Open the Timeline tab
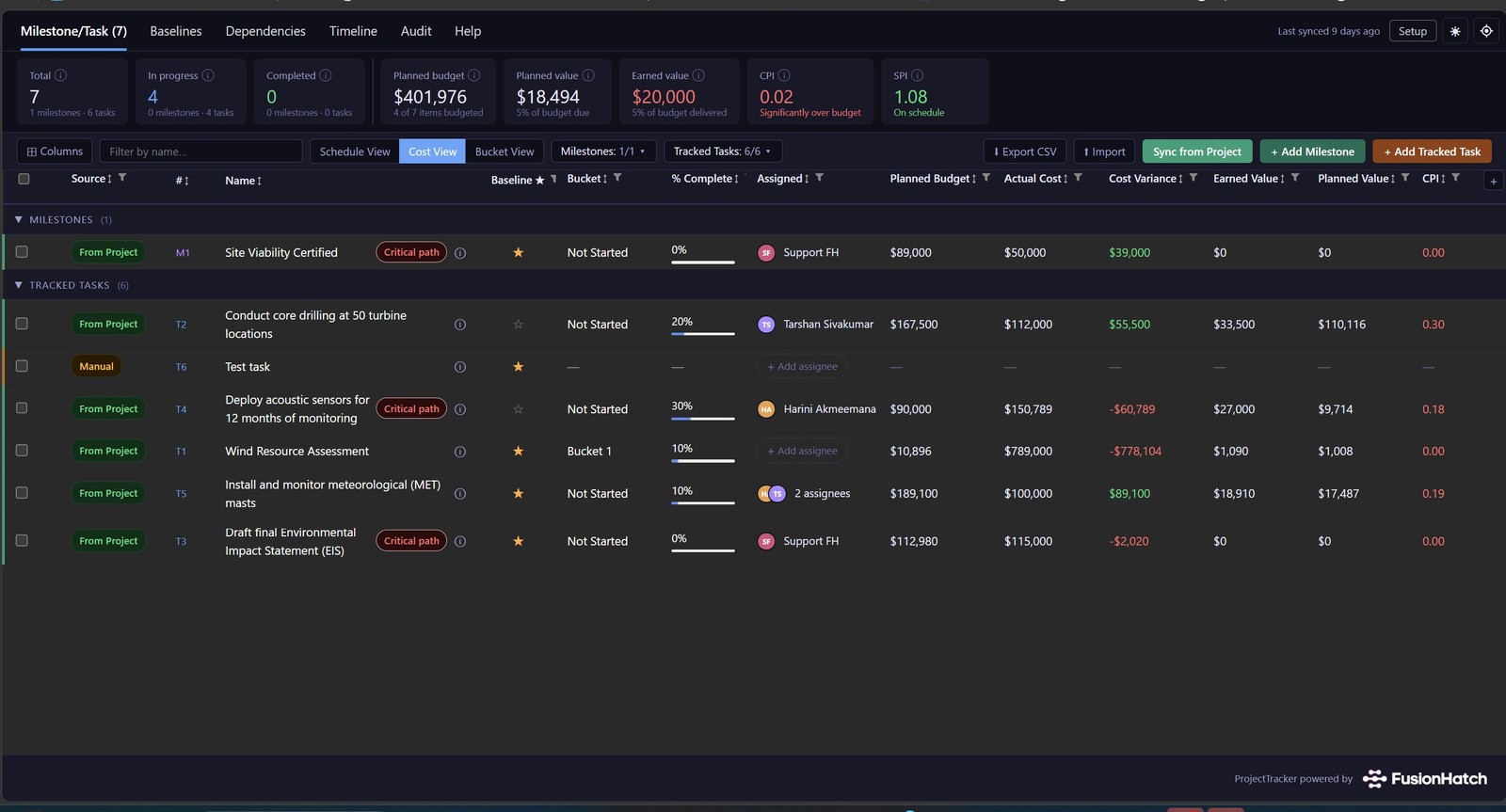Image resolution: width=1506 pixels, height=812 pixels. pyautogui.click(x=353, y=31)
